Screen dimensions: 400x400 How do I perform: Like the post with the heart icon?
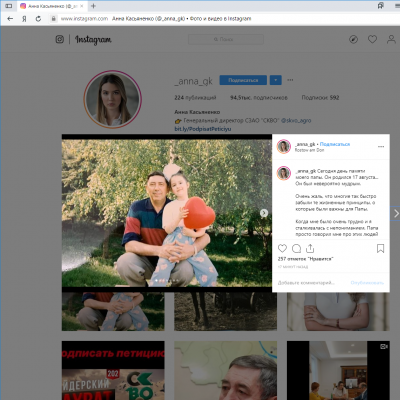282,248
